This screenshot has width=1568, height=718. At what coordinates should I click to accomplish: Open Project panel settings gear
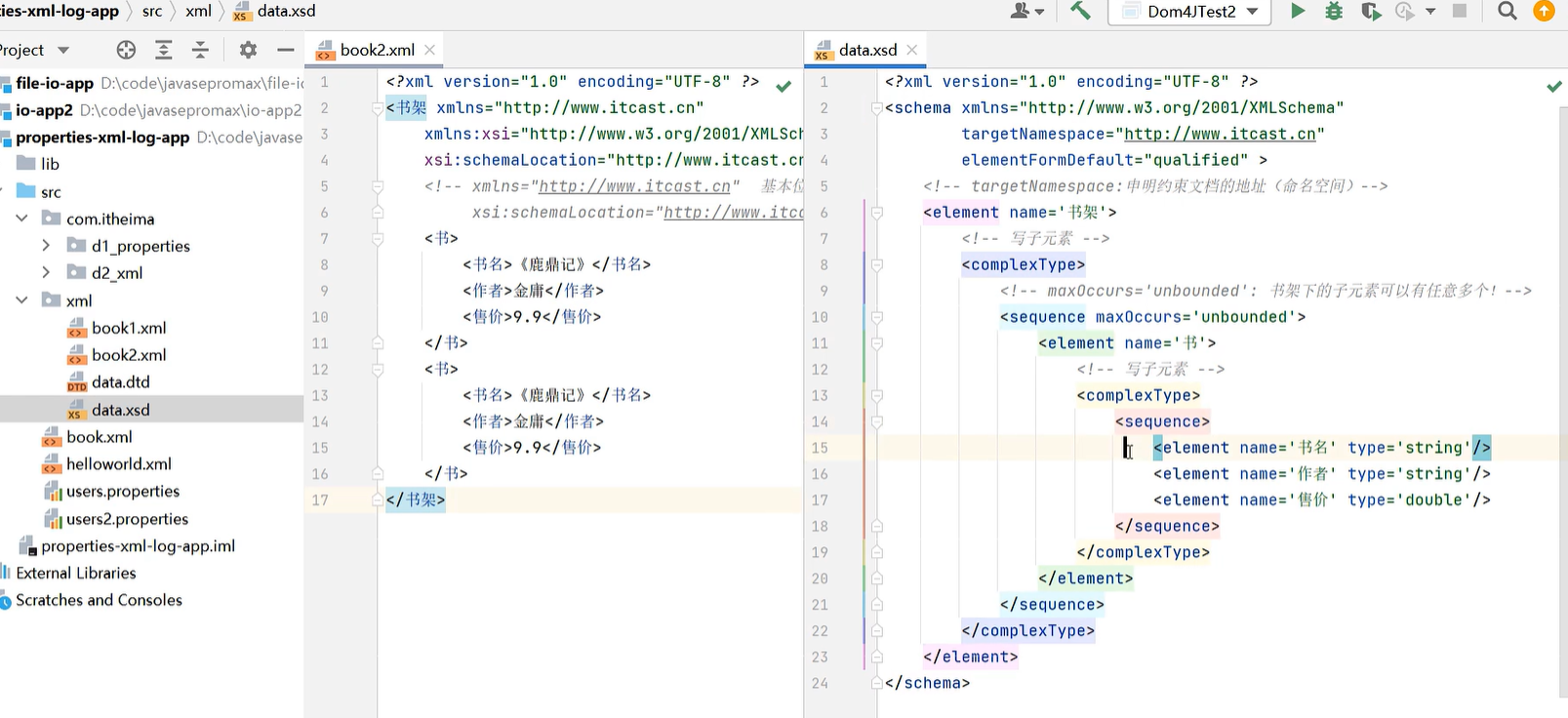click(x=248, y=50)
